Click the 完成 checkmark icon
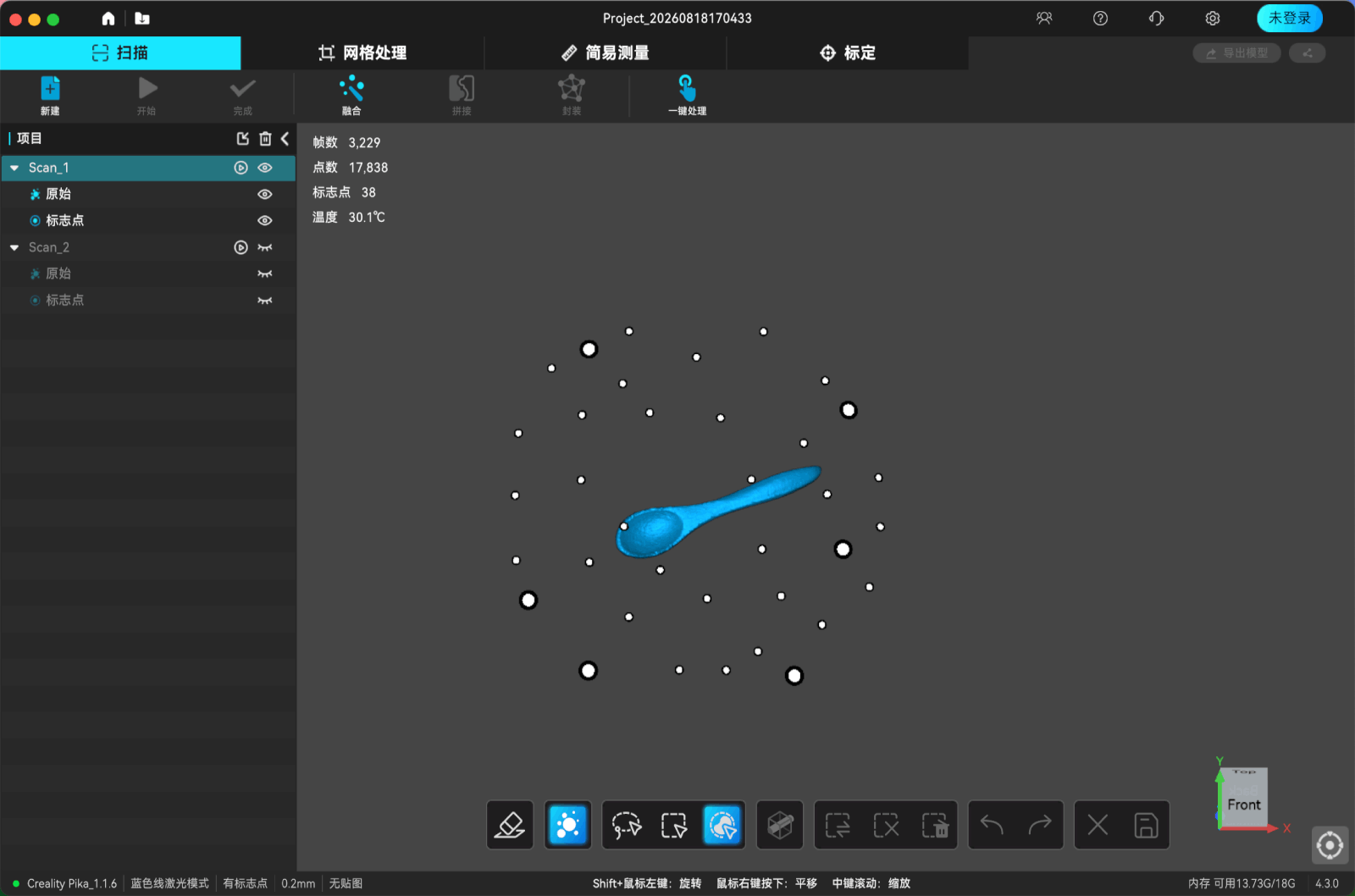 243,88
